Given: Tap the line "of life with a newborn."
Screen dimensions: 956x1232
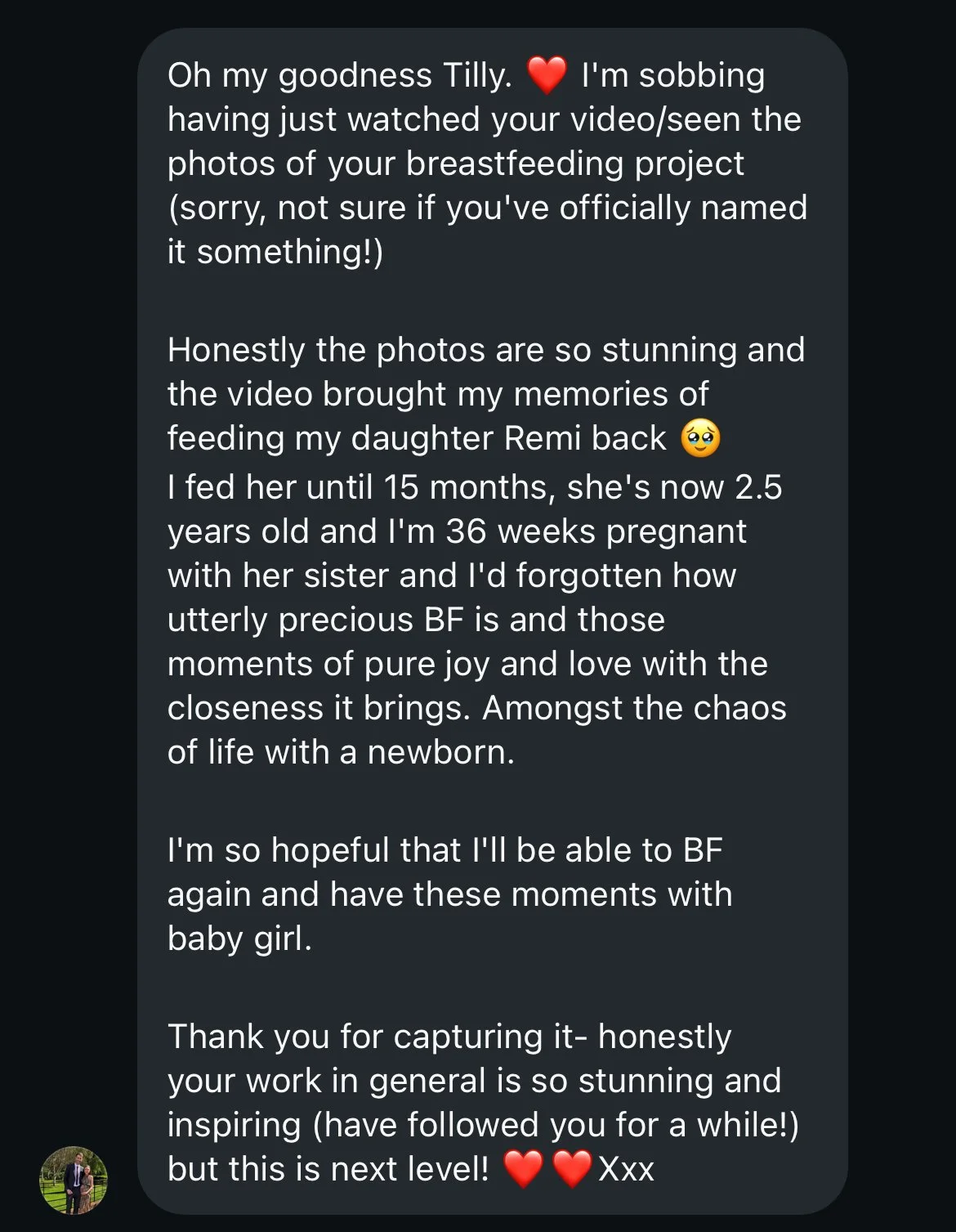Looking at the screenshot, I should coord(342,752).
